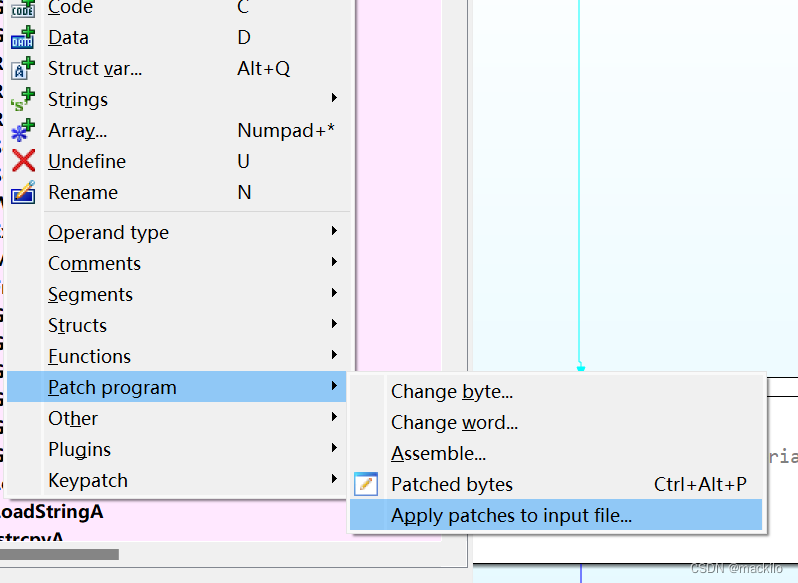Expand arrow next to Keypatch
The height and width of the screenshot is (583, 798).
334,479
